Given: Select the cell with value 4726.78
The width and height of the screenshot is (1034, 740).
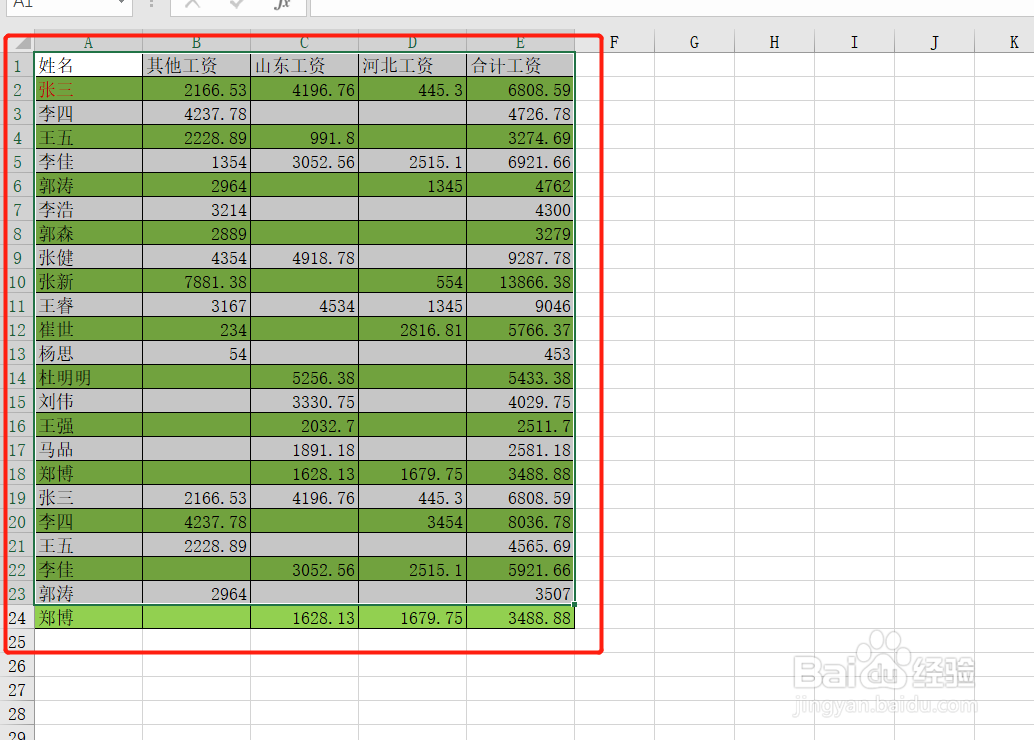Looking at the screenshot, I should 520,113.
